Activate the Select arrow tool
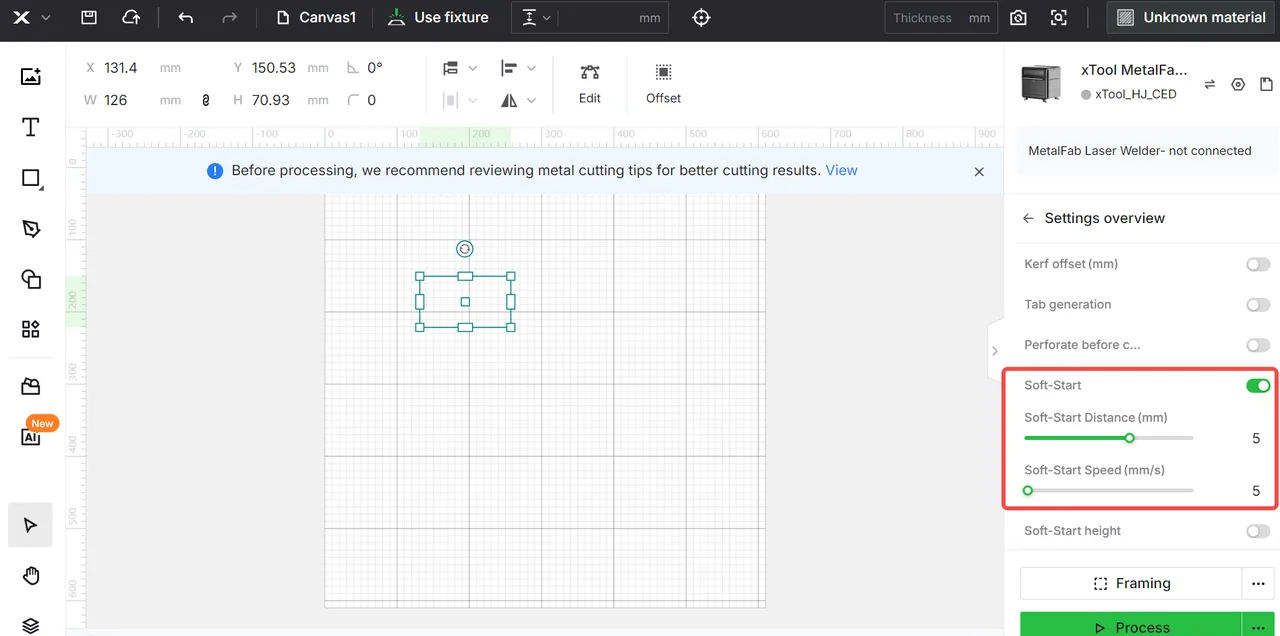 [x=30, y=525]
